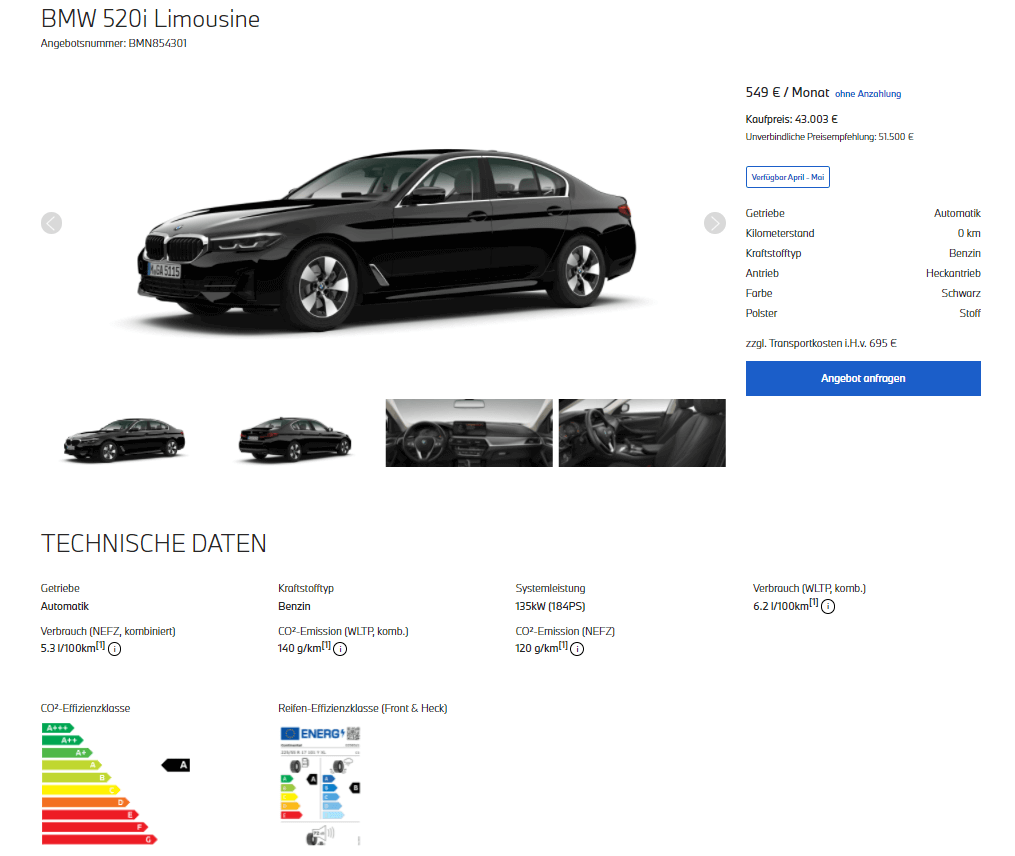Show next car image with right arrow

[715, 223]
